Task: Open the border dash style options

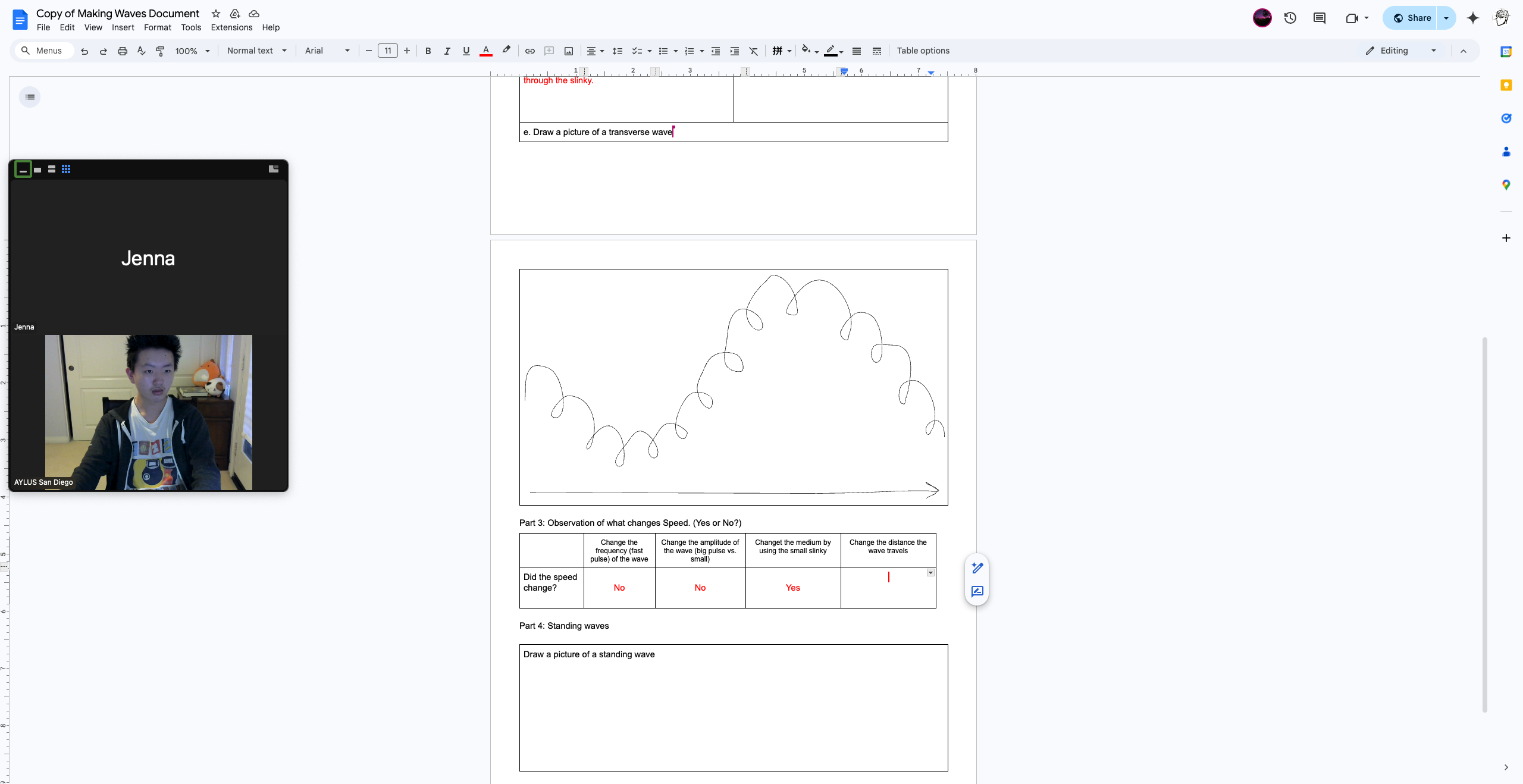Action: tap(877, 51)
